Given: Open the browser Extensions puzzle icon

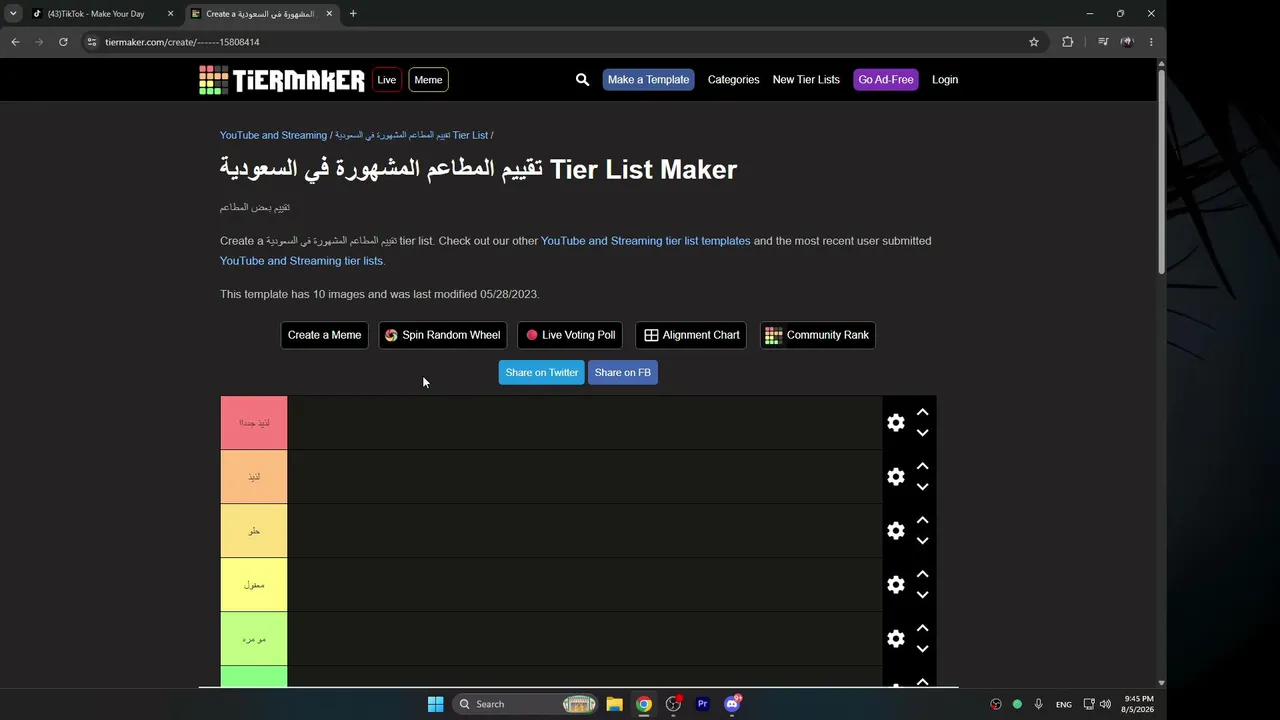Looking at the screenshot, I should (1068, 42).
